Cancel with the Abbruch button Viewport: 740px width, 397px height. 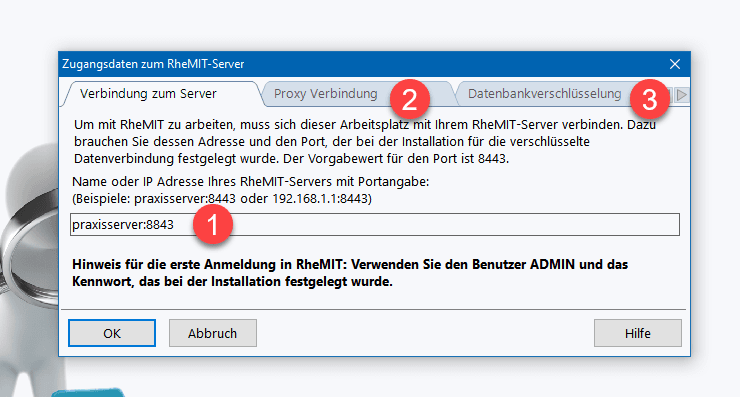pyautogui.click(x=213, y=333)
